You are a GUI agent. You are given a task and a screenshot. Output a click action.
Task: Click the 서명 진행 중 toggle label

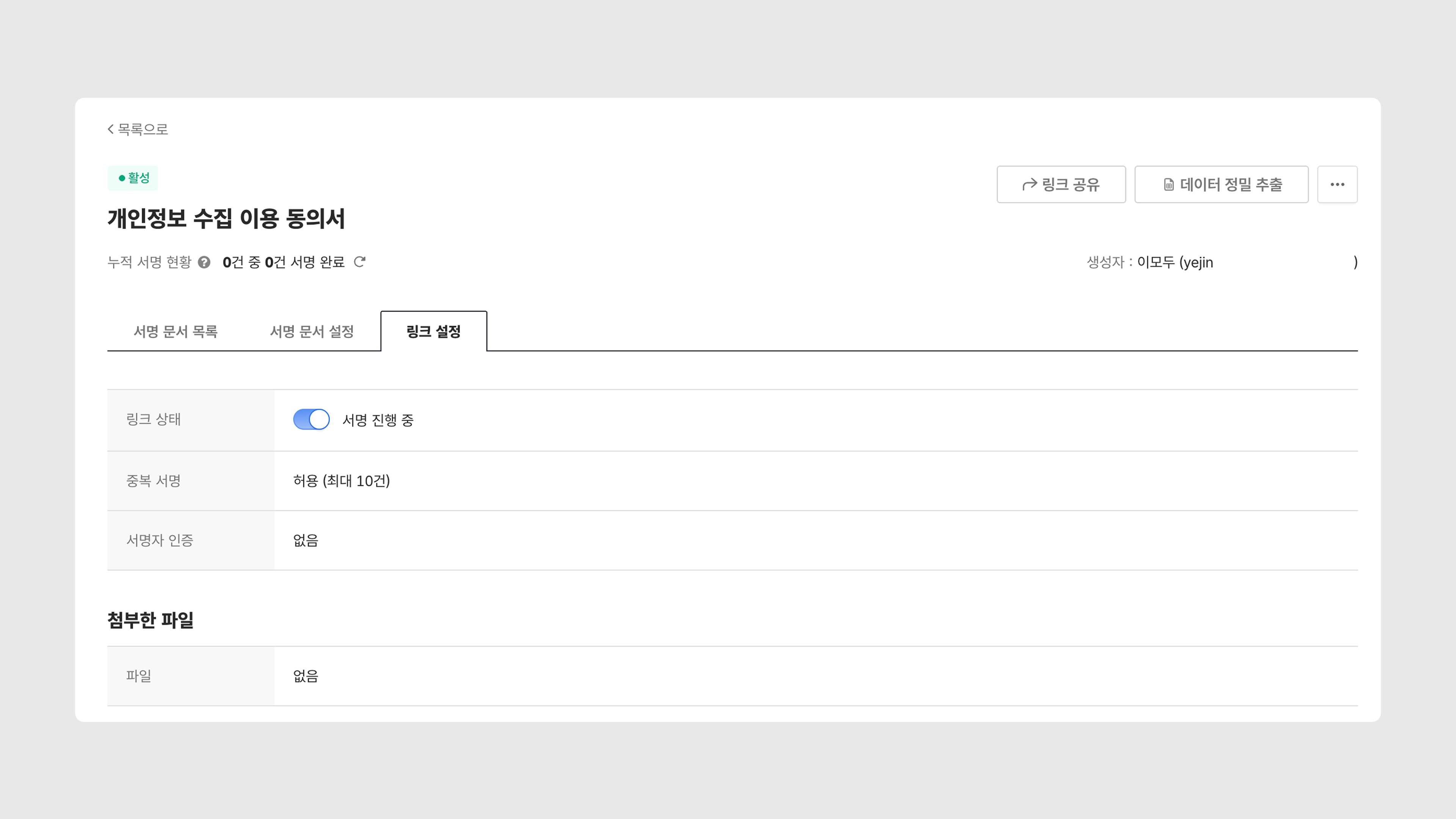tap(378, 420)
